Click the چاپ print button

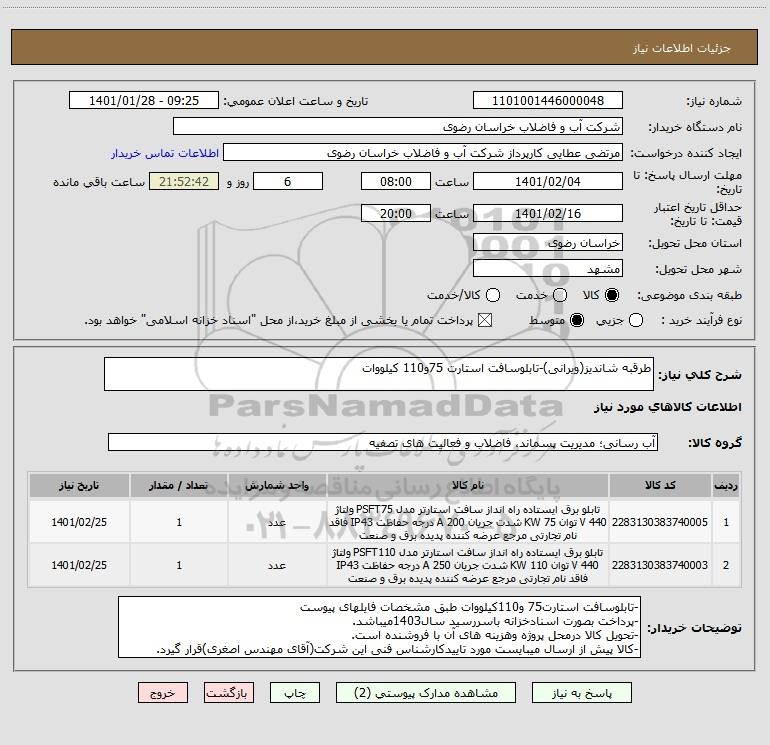click(x=295, y=692)
